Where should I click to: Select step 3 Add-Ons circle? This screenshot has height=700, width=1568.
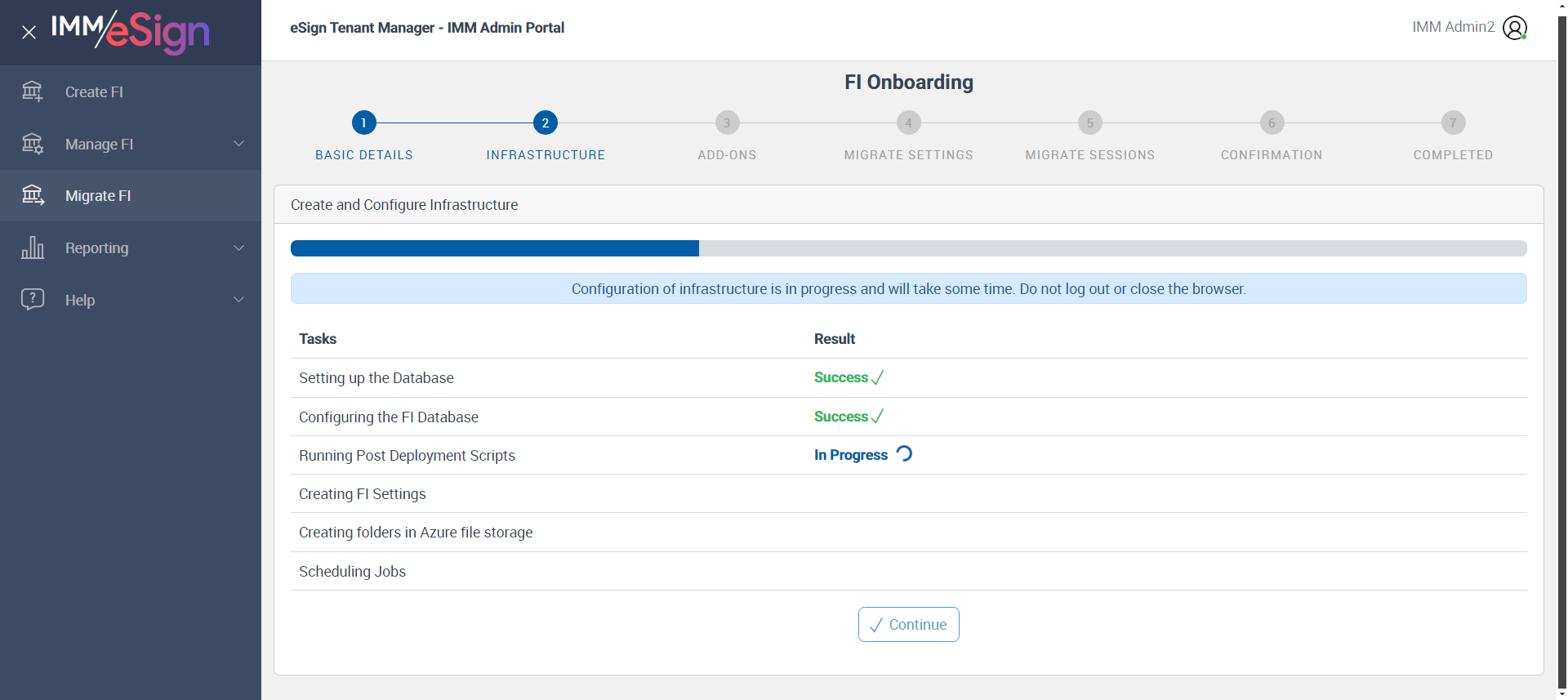tap(727, 123)
